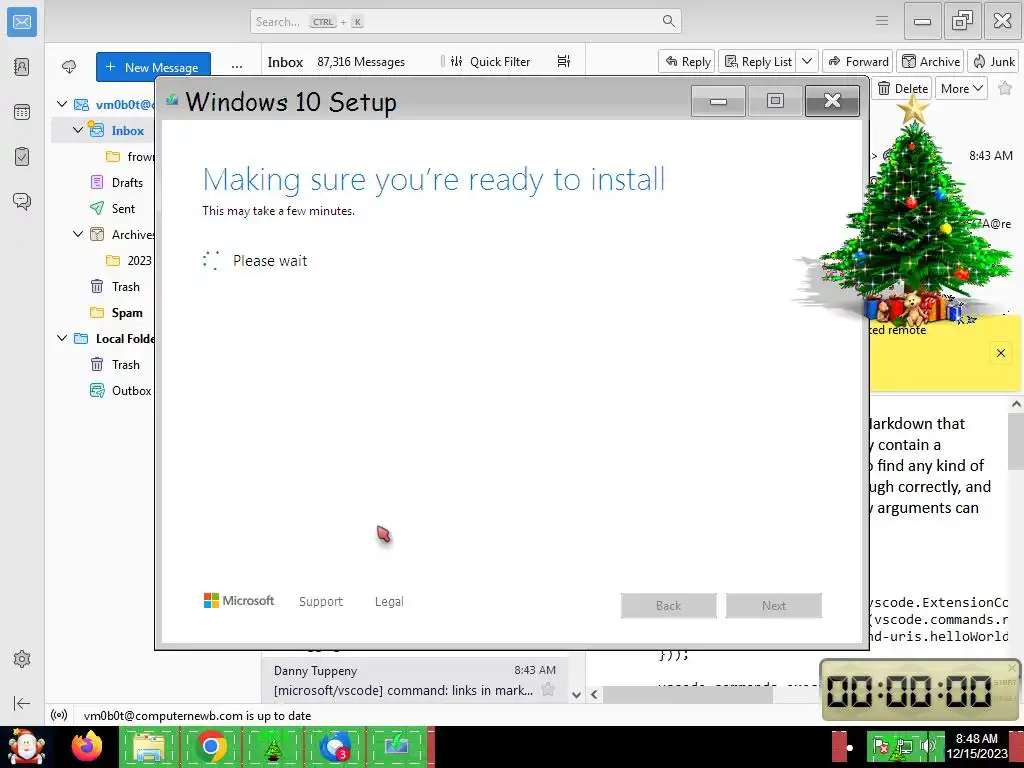Close the 00:00:00 timer widget
The width and height of the screenshot is (1024, 768).
click(1012, 667)
